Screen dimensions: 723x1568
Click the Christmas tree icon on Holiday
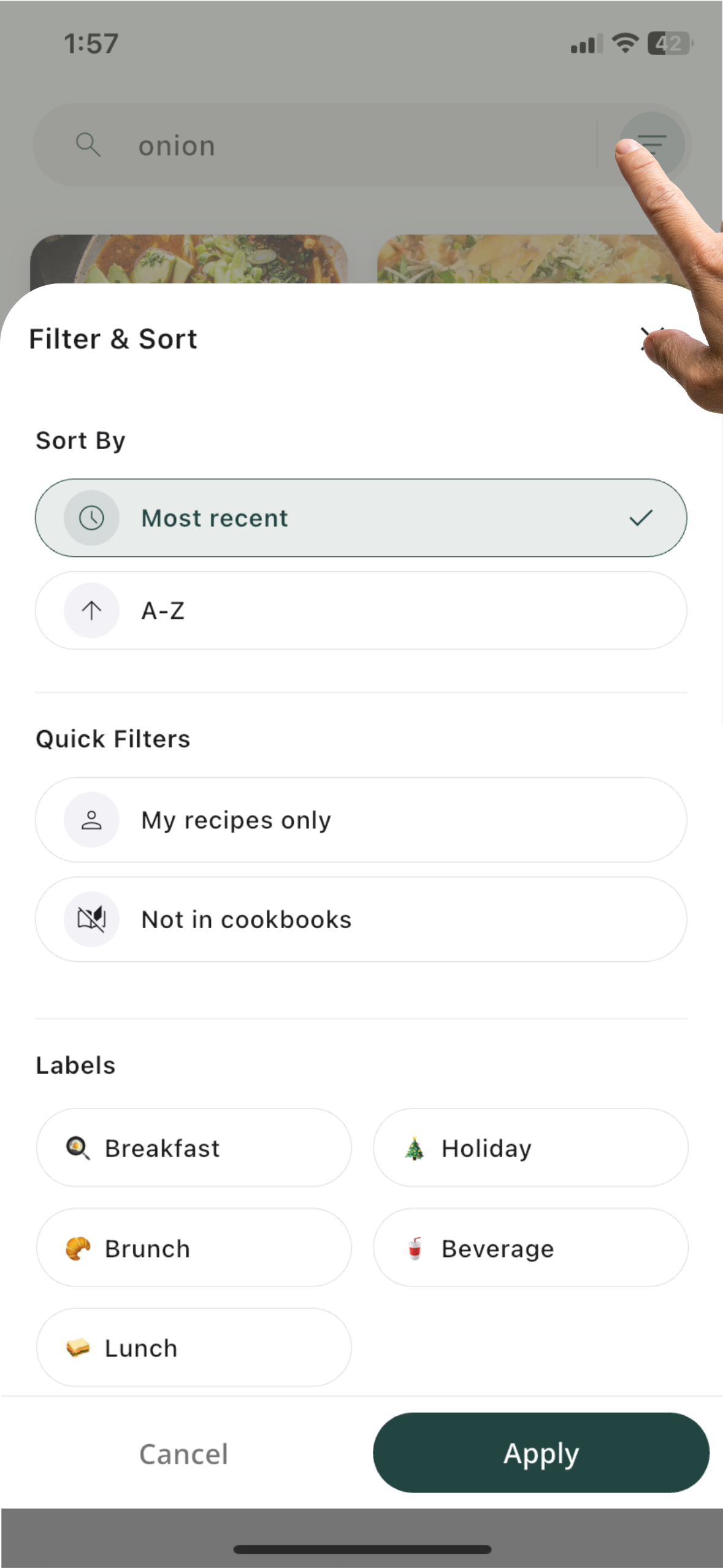coord(415,1147)
